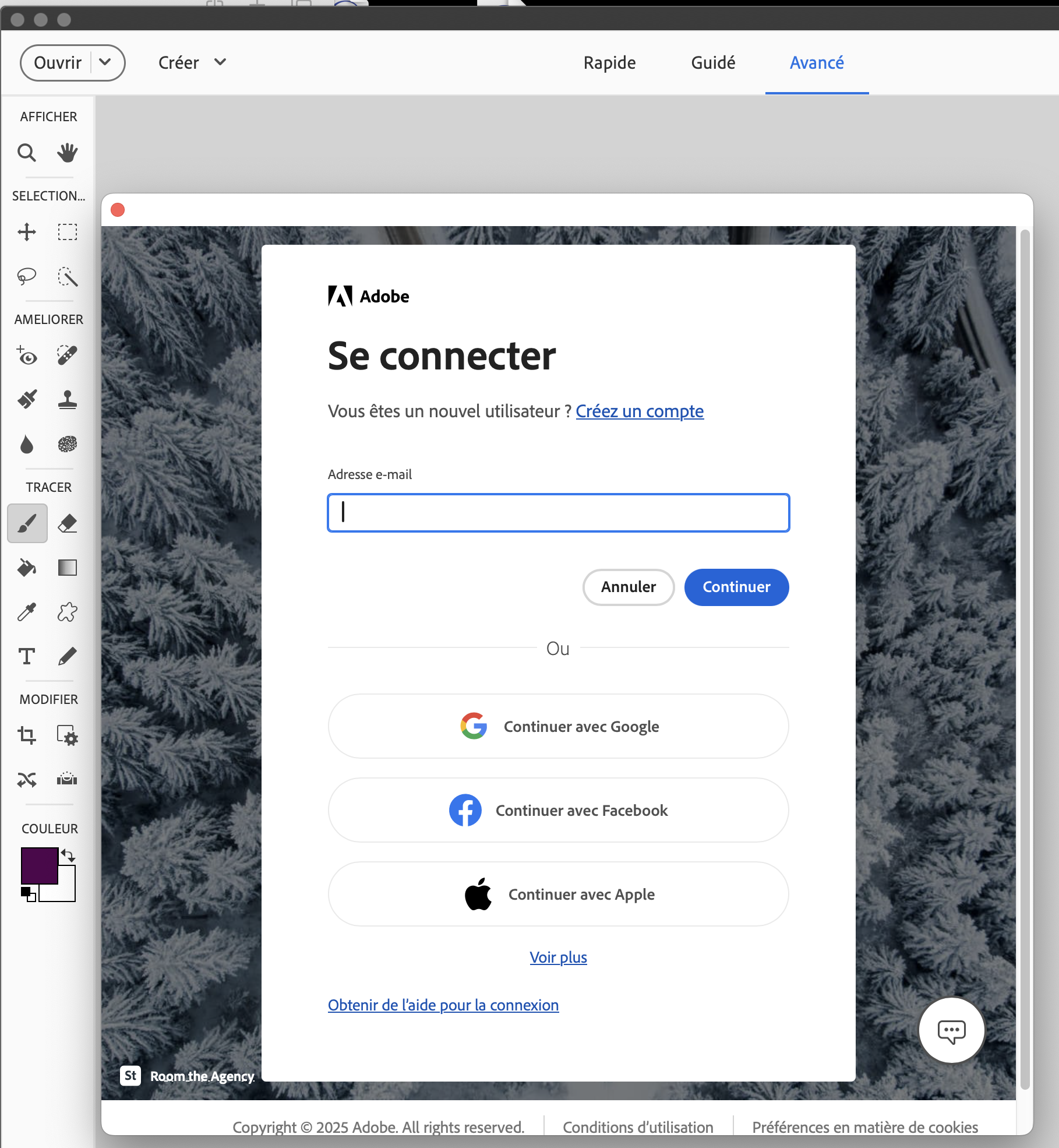Viewport: 1059px width, 1148px height.
Task: Select the Blur water drop tool
Action: (x=27, y=444)
